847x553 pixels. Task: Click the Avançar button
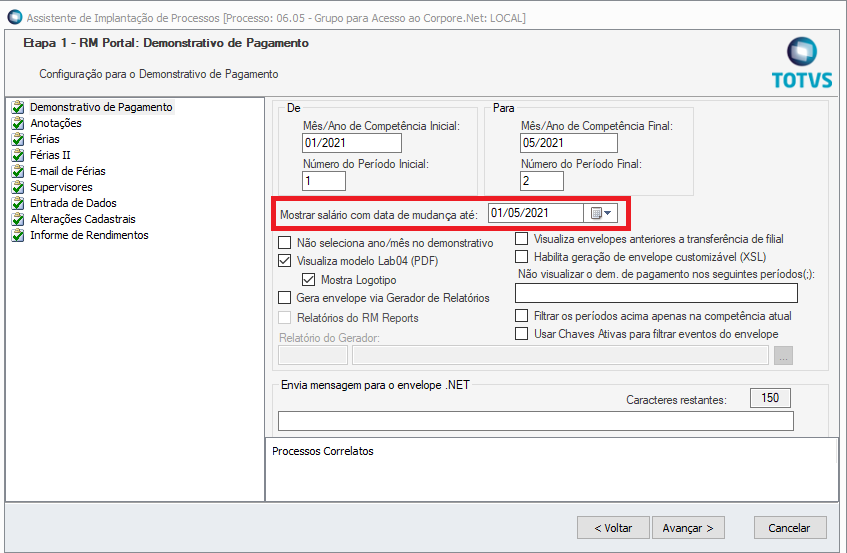point(688,528)
